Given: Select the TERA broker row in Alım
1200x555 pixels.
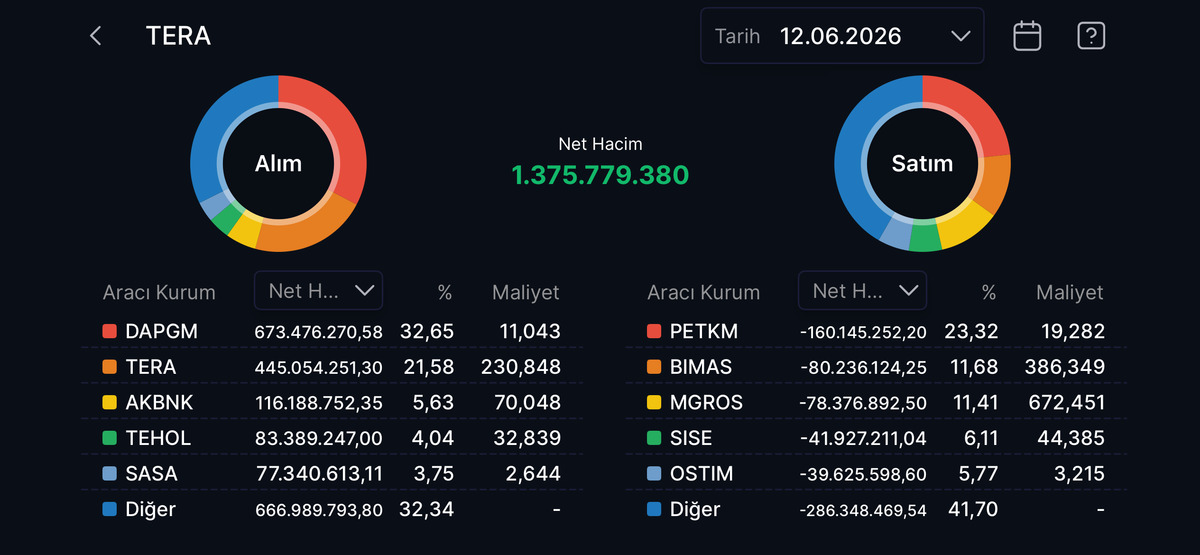Looking at the screenshot, I should coord(332,367).
